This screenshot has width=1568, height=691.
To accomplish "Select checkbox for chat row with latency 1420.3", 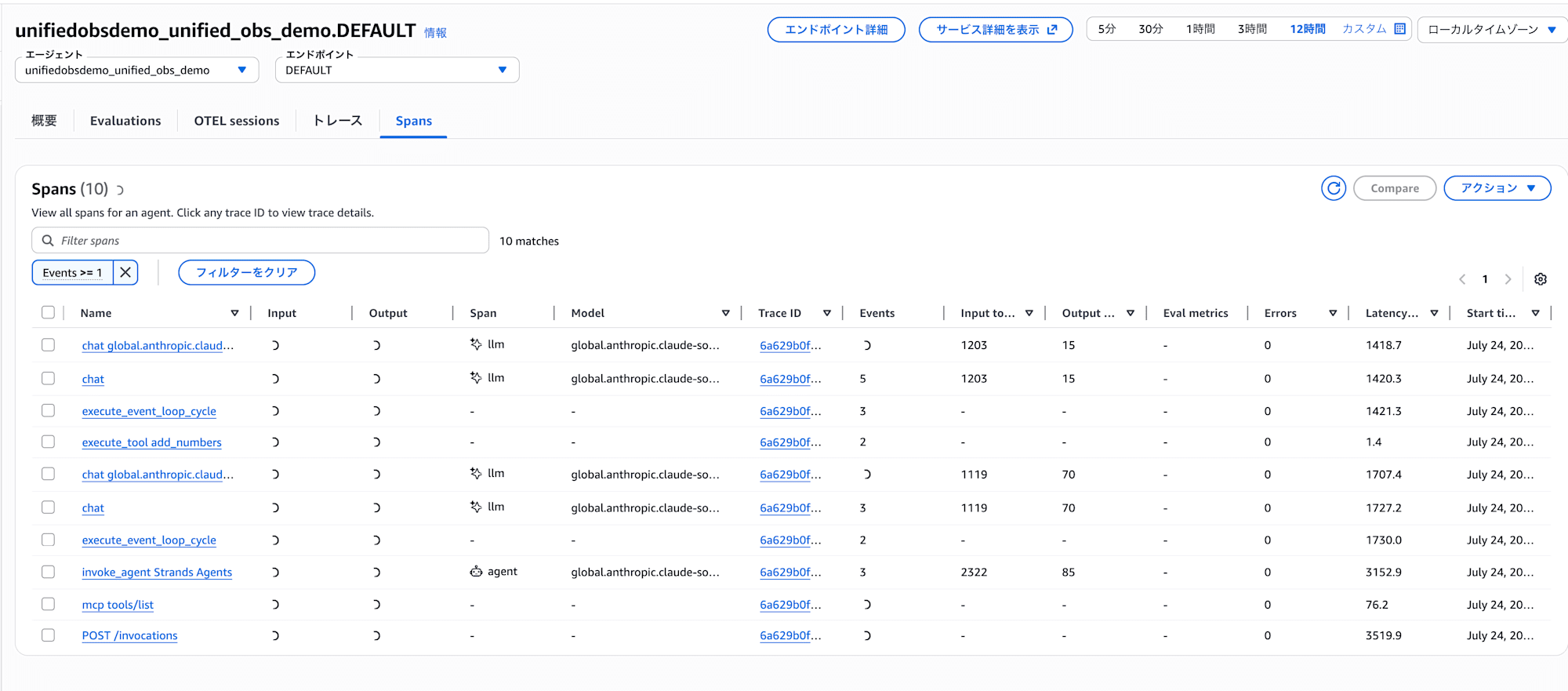I will point(48,378).
